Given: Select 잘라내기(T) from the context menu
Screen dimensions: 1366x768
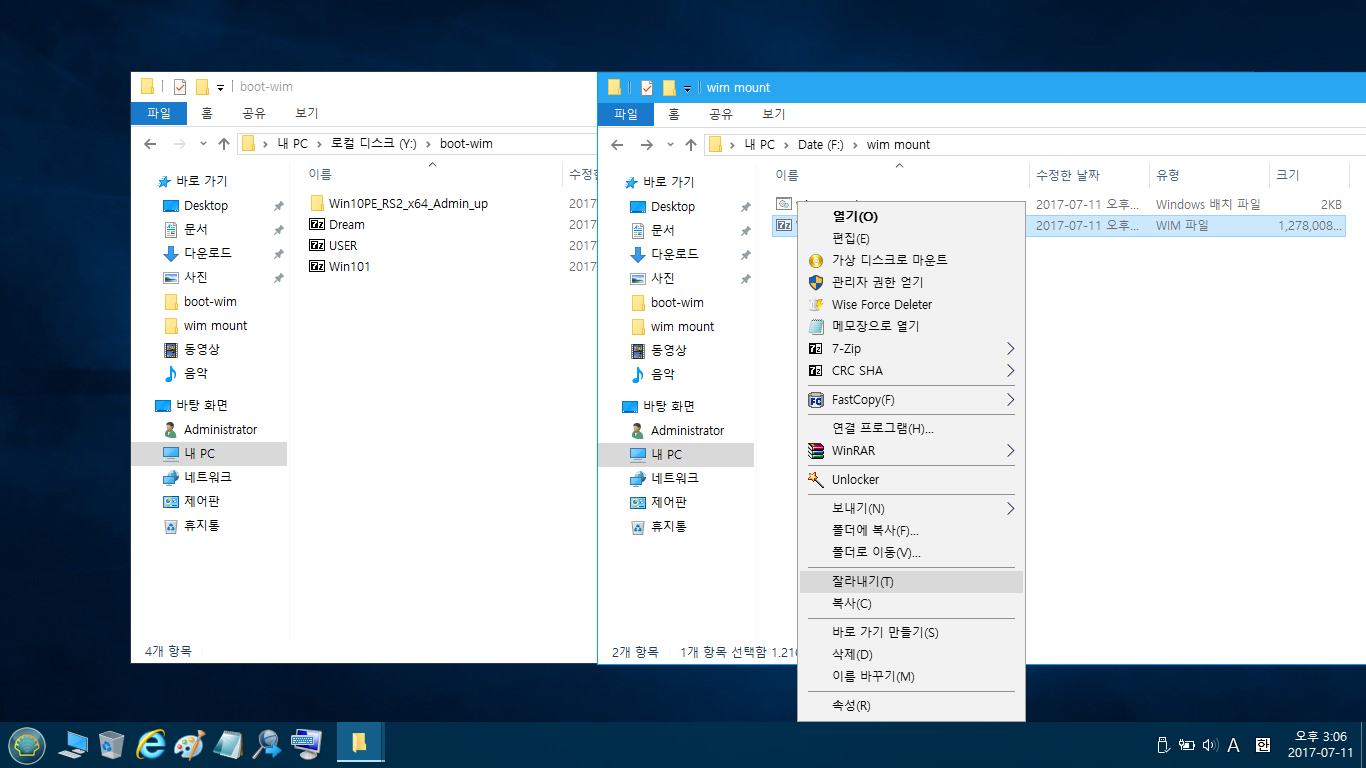Looking at the screenshot, I should tap(911, 581).
